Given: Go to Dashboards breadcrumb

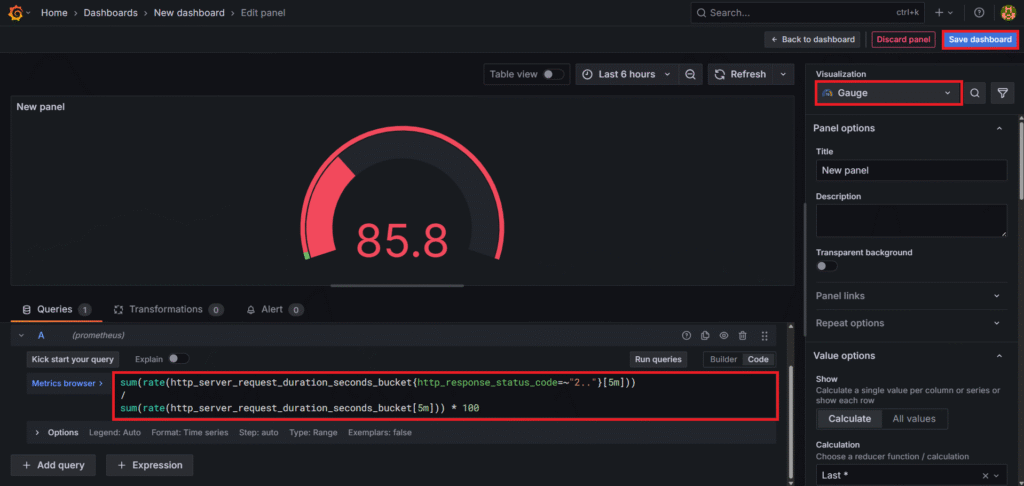Looking at the screenshot, I should coord(110,12).
